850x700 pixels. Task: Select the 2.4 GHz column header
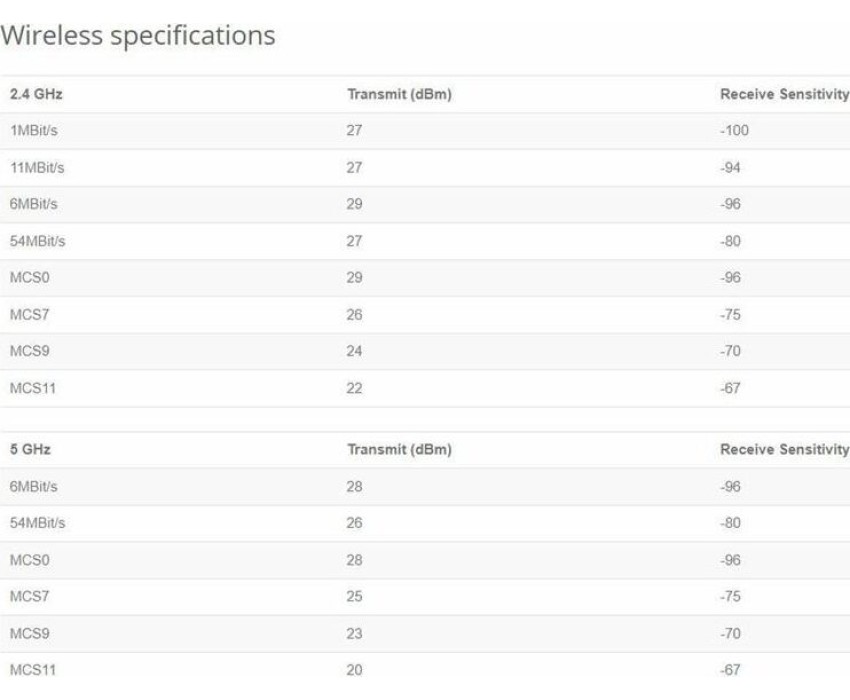pos(36,94)
